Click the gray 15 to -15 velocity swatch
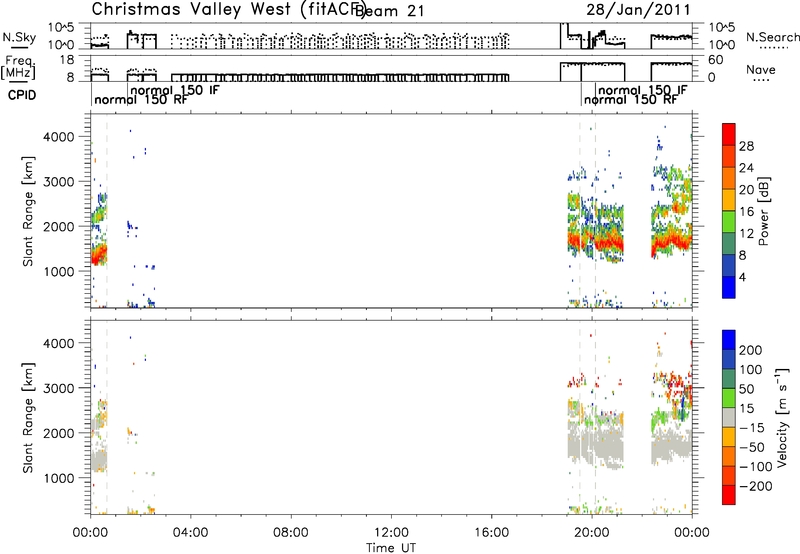 point(729,417)
